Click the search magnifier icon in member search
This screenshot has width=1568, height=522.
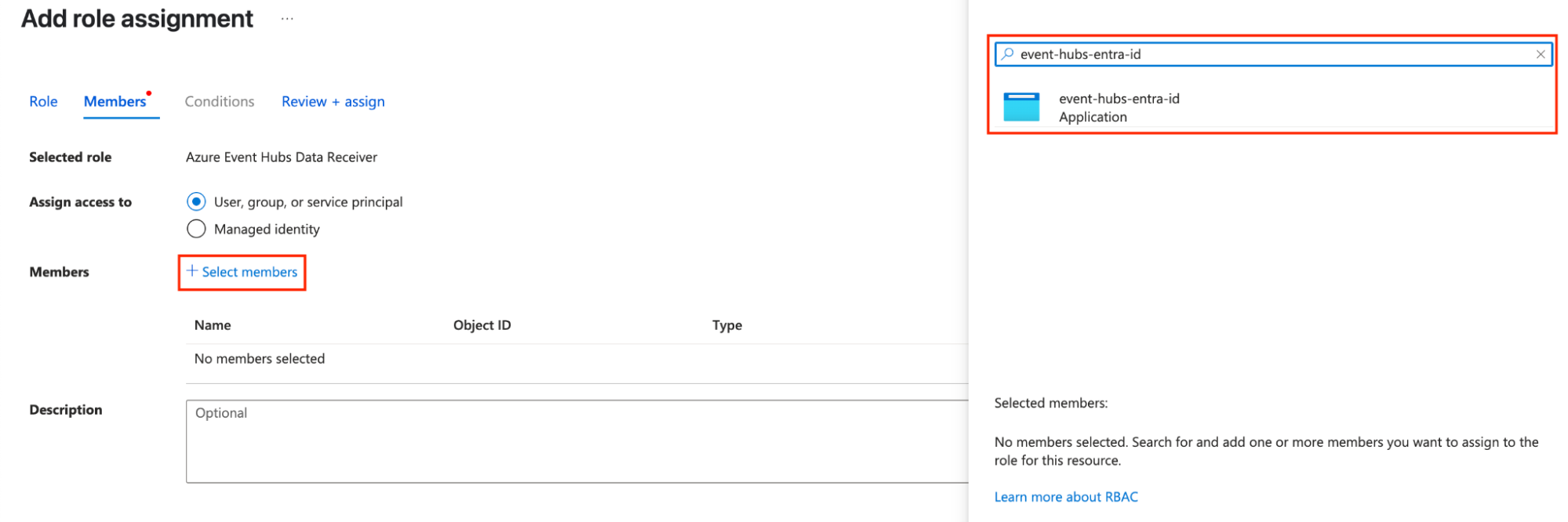[x=1007, y=54]
